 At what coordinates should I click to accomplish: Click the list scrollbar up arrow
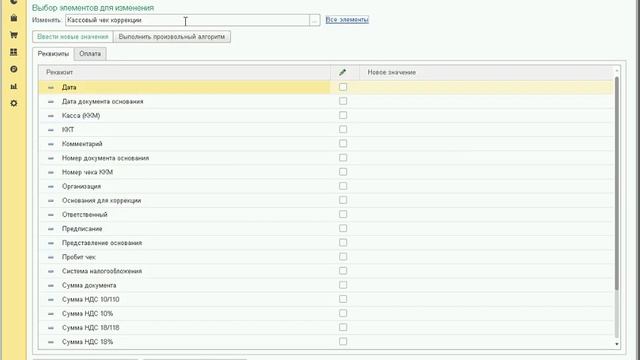click(617, 71)
